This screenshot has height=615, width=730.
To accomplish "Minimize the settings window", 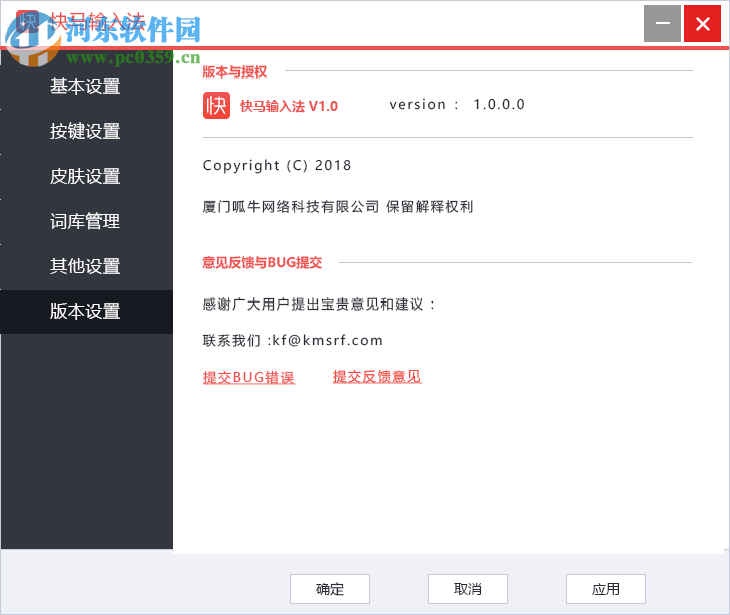I will pos(662,23).
